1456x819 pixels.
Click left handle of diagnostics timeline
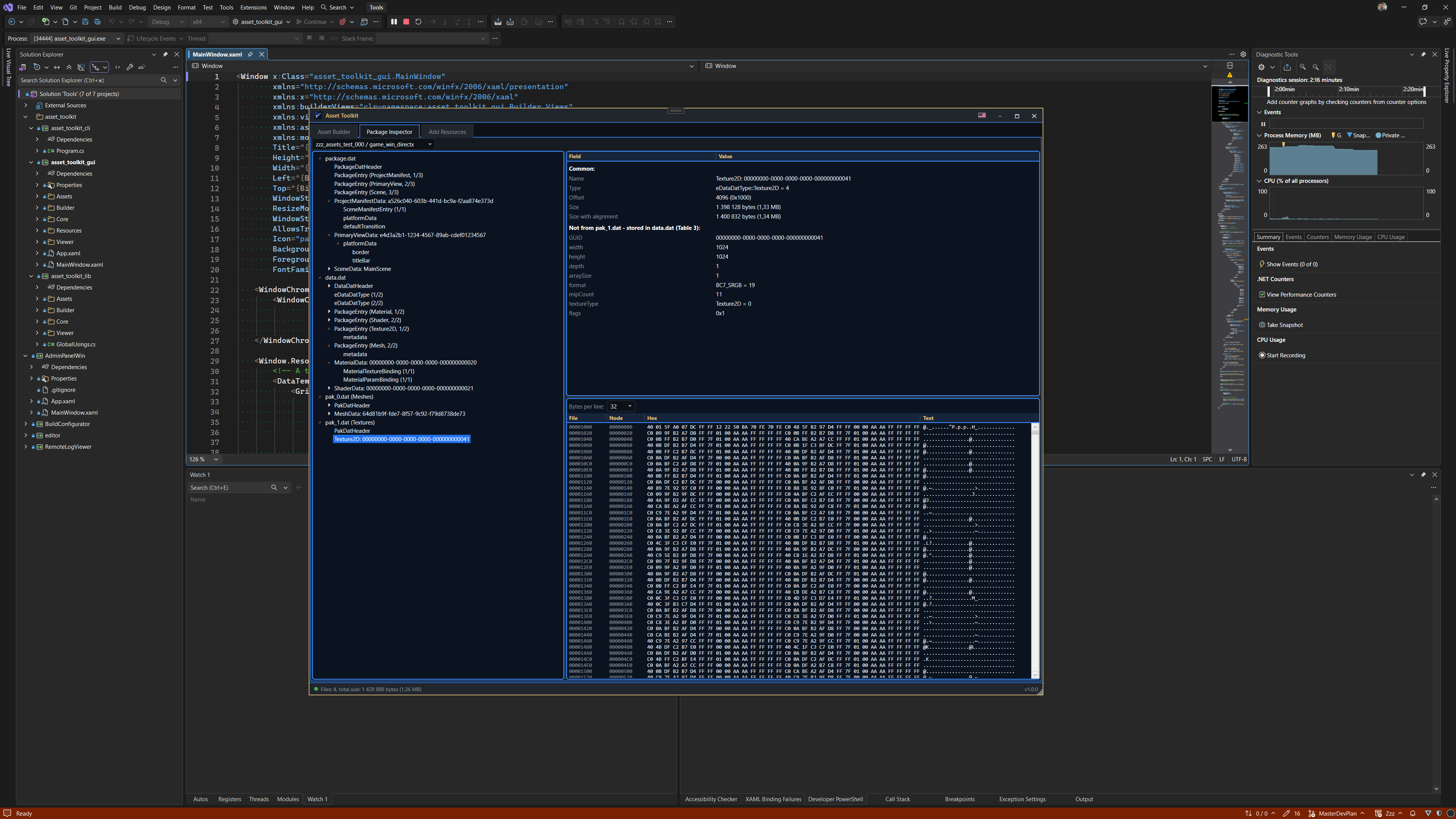(1268, 91)
